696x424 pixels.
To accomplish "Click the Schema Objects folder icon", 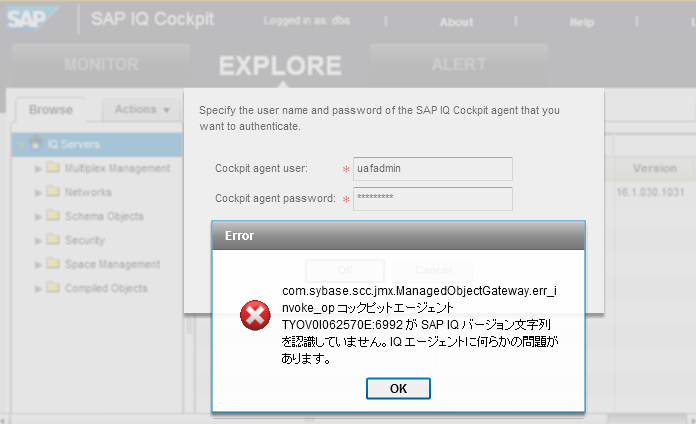I will (53, 215).
